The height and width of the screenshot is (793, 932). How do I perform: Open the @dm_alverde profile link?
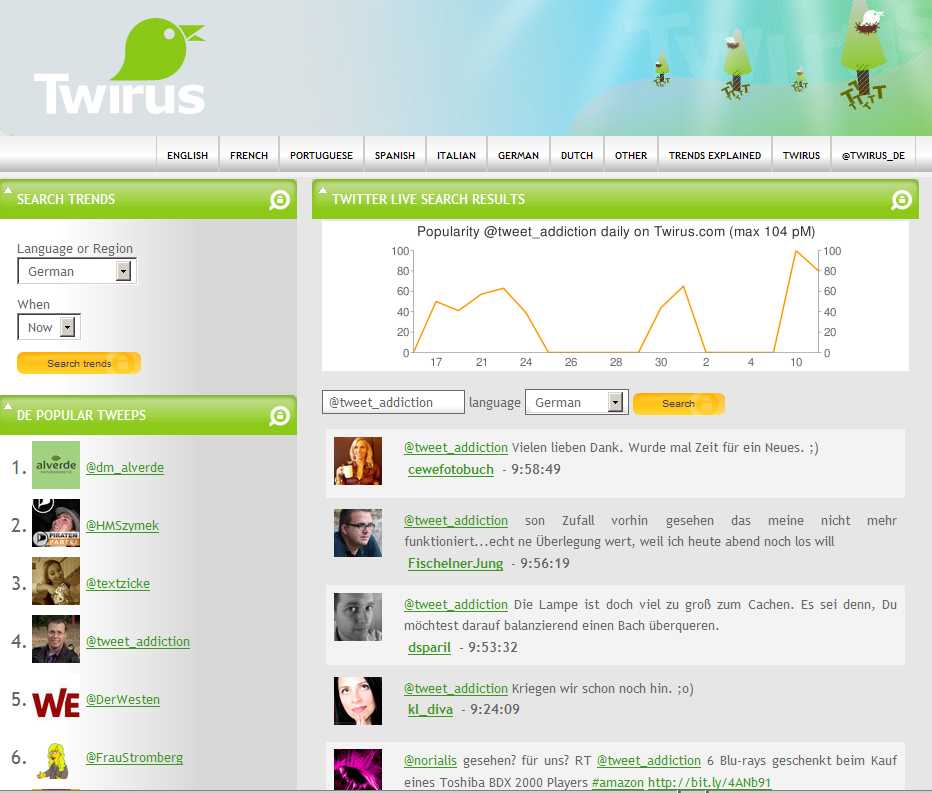point(125,467)
